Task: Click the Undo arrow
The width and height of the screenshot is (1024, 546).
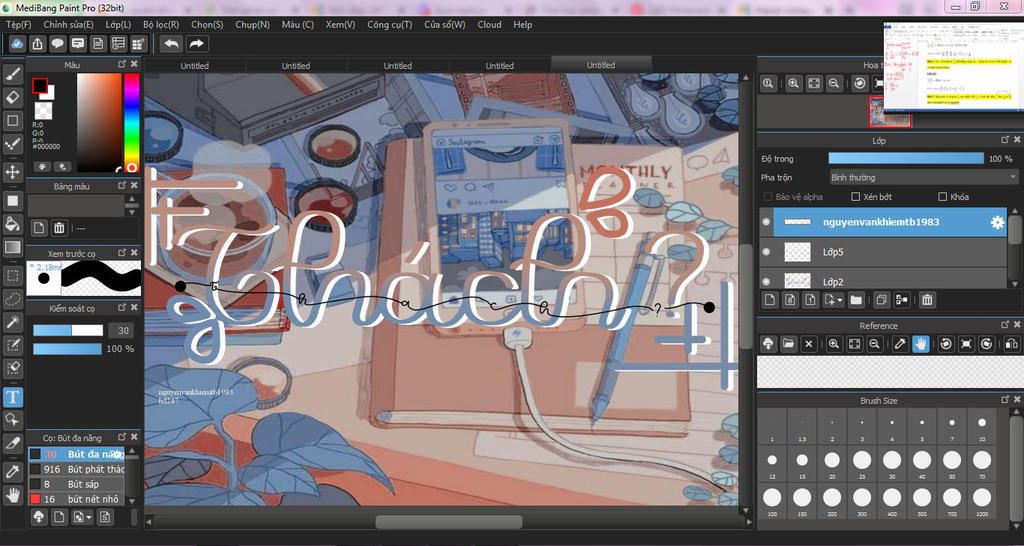Action: point(172,44)
